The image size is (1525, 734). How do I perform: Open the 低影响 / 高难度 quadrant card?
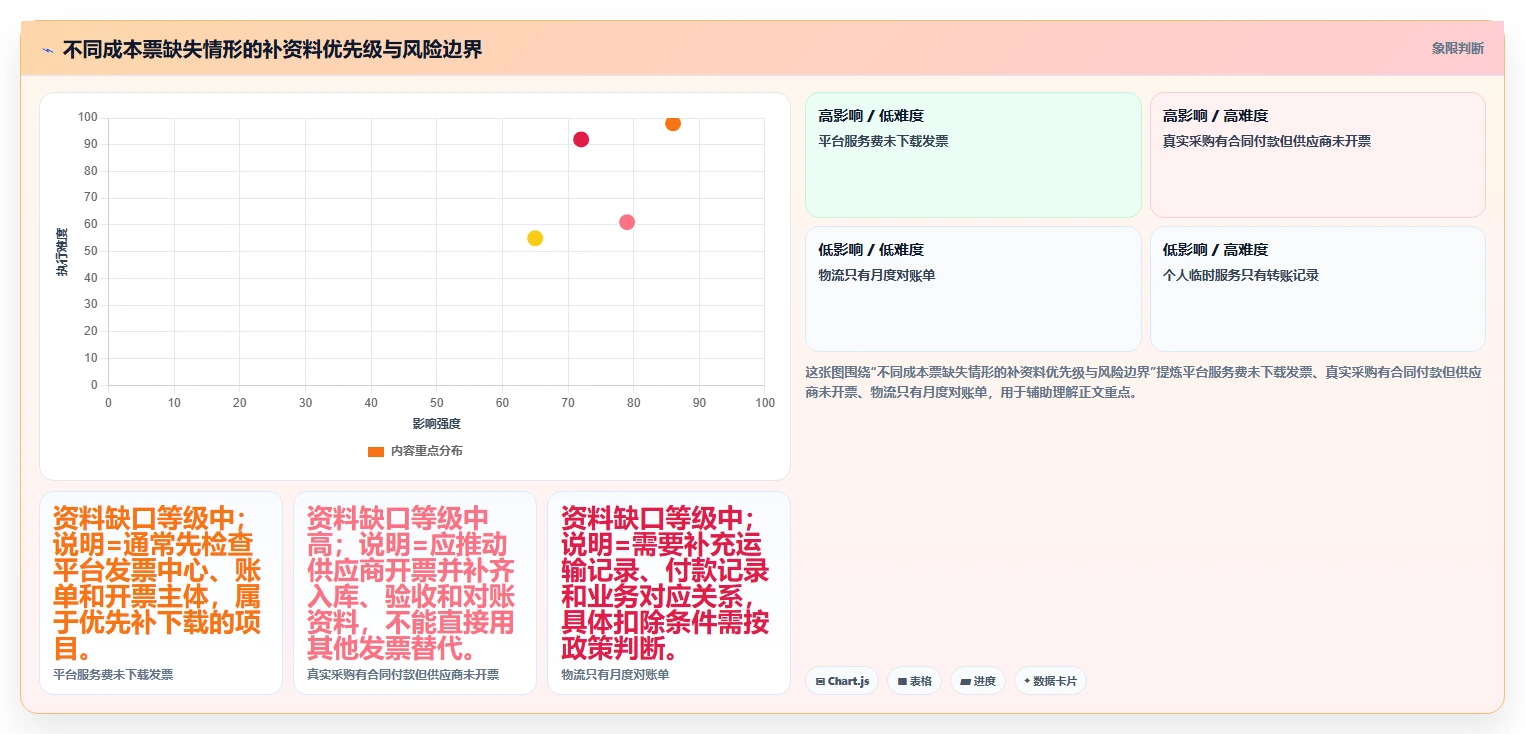click(x=1317, y=289)
